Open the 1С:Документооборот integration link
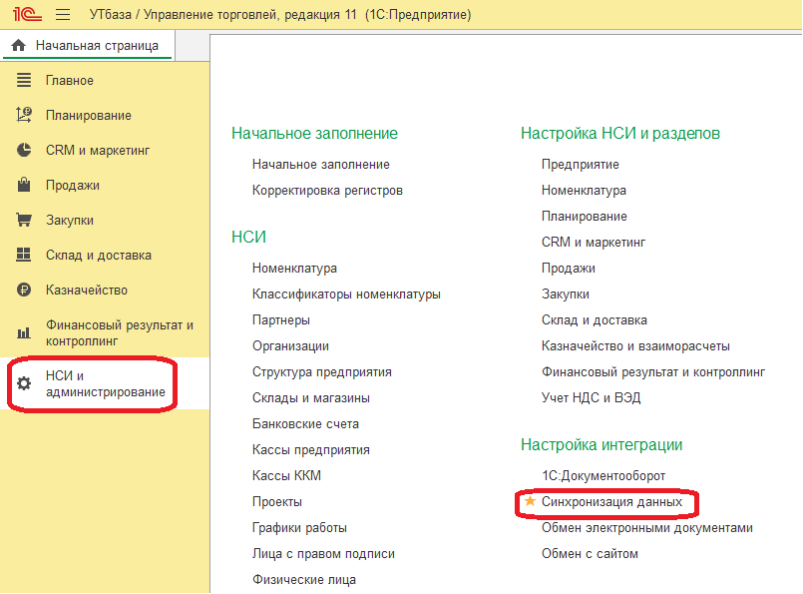 603,476
